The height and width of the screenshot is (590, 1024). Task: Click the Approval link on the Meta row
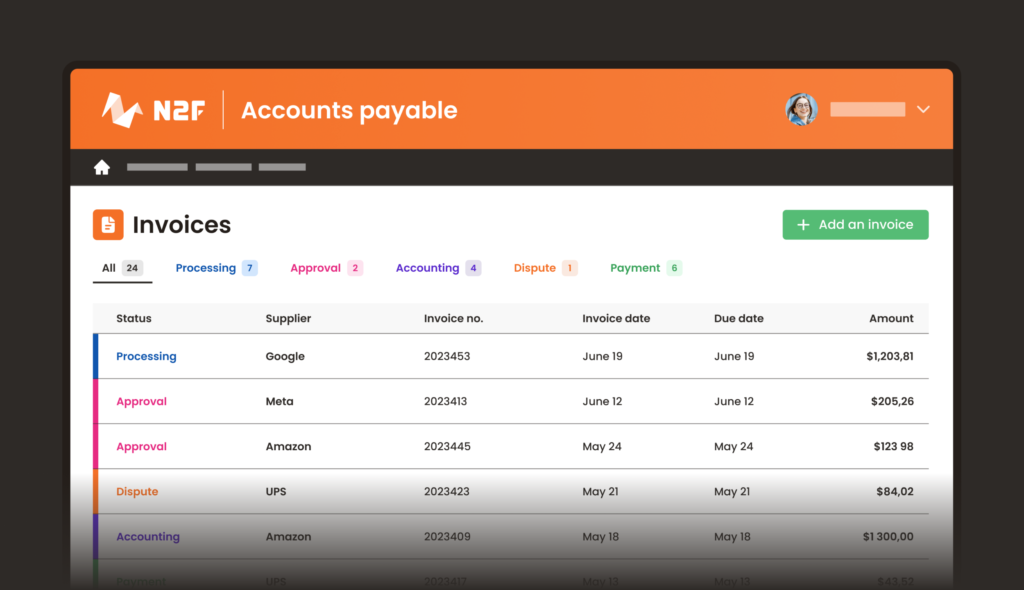[x=141, y=401]
